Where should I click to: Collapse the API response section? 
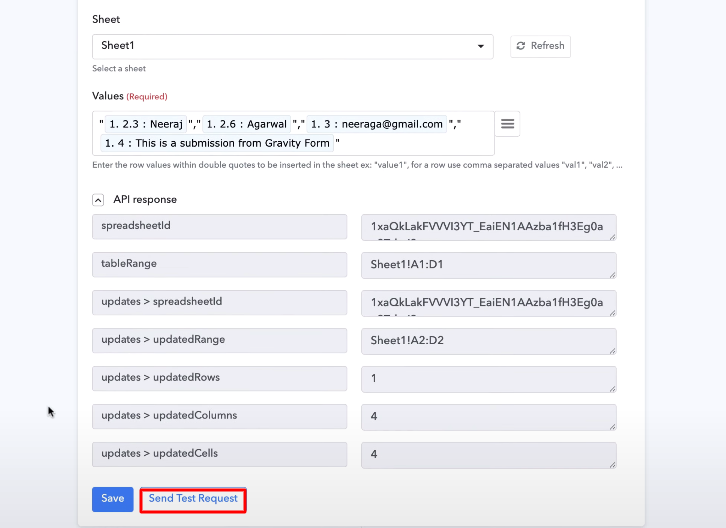point(98,200)
